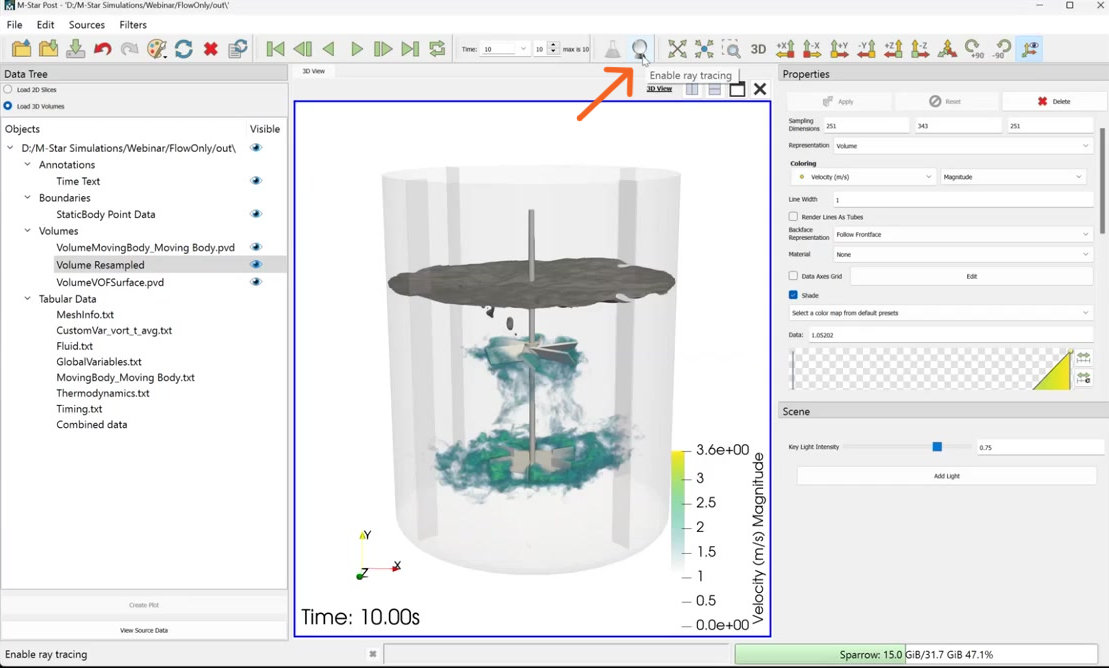Split the 3D view vertically
Viewport: 1109px width, 668px height.
(692, 88)
